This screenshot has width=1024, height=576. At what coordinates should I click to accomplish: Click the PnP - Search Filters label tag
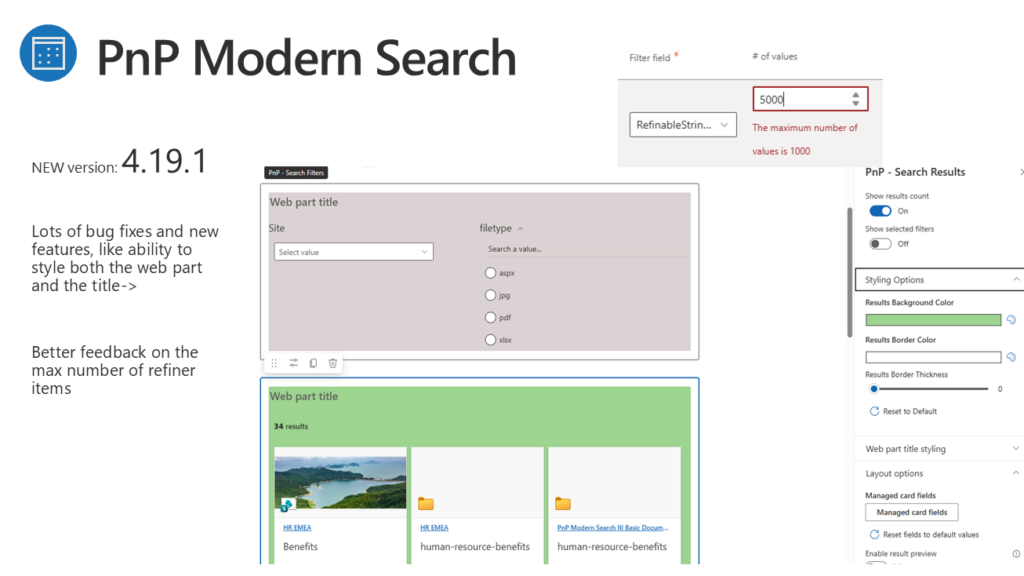(x=296, y=172)
